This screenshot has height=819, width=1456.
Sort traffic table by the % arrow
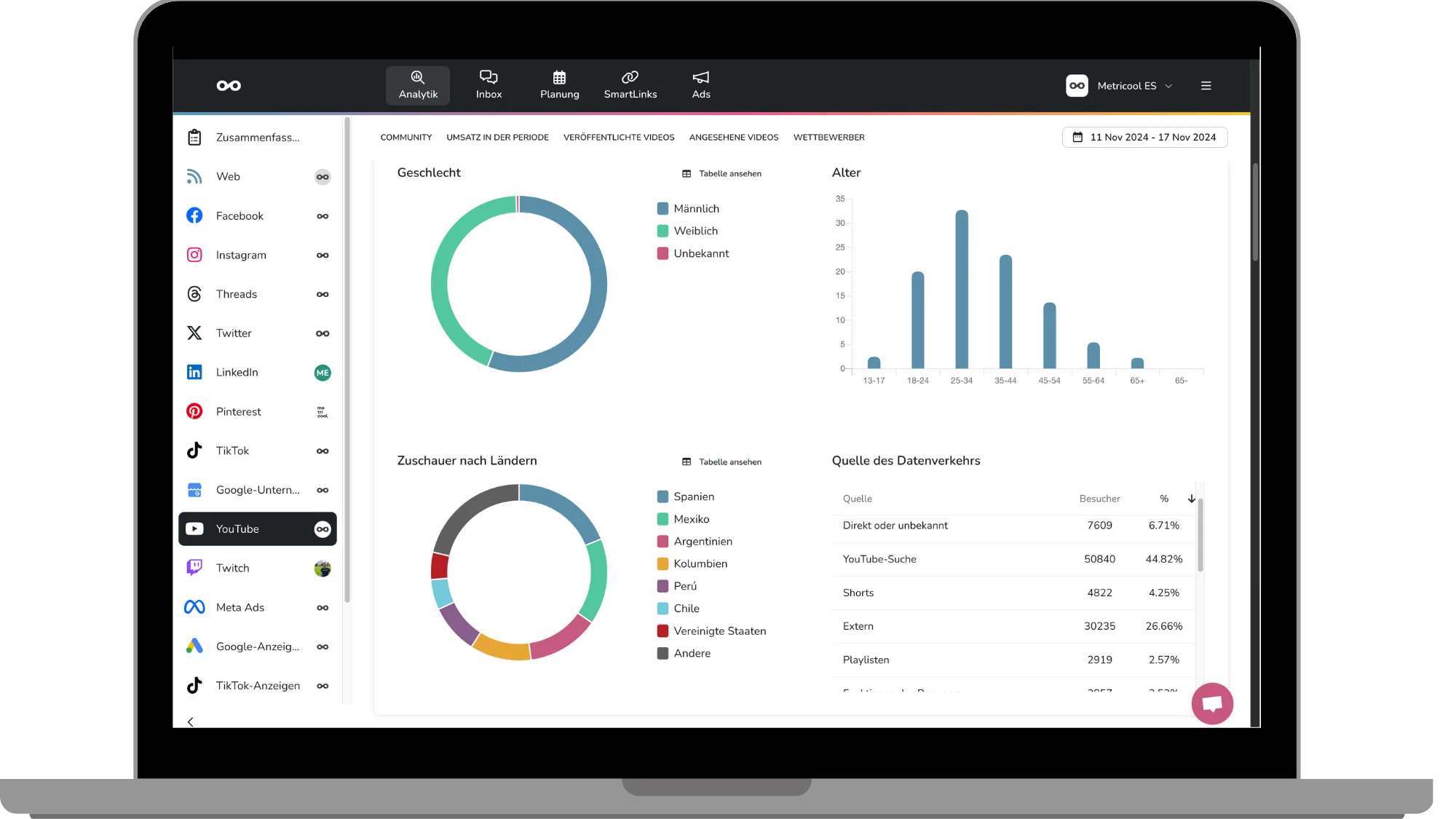pos(1191,499)
